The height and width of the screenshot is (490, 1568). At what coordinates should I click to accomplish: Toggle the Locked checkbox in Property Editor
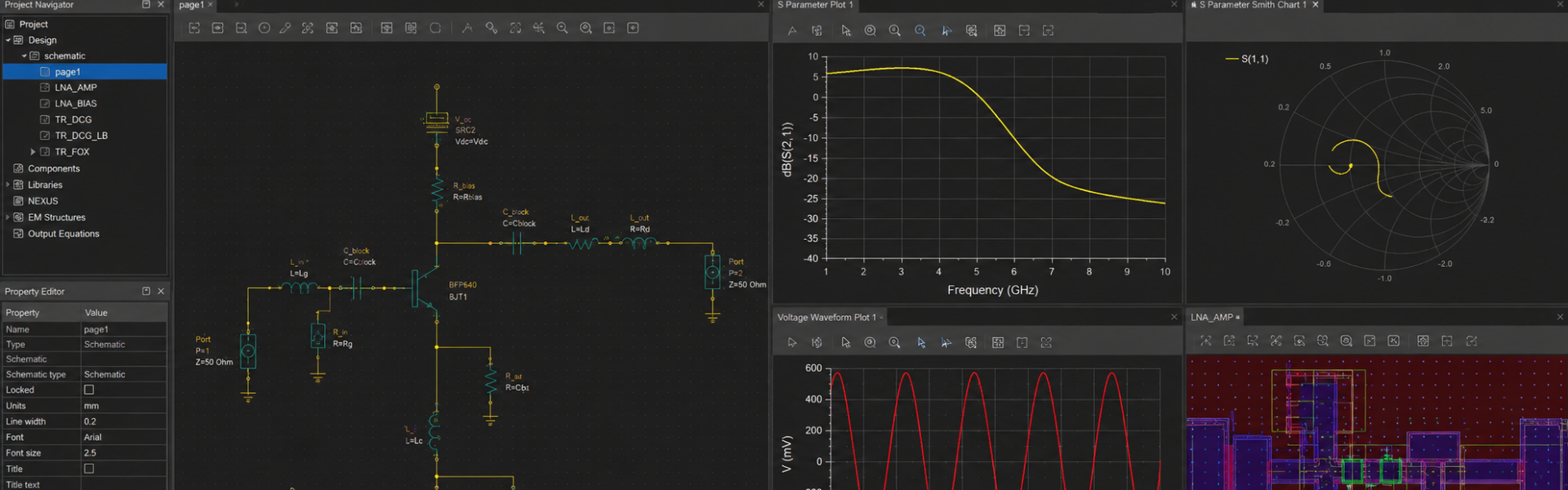click(89, 390)
